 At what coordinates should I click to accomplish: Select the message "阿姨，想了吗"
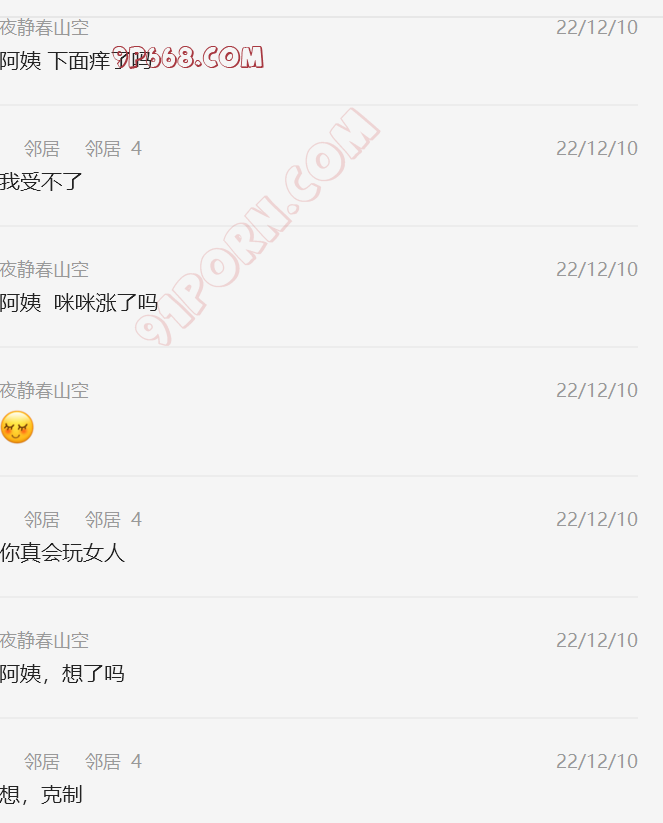(x=62, y=673)
